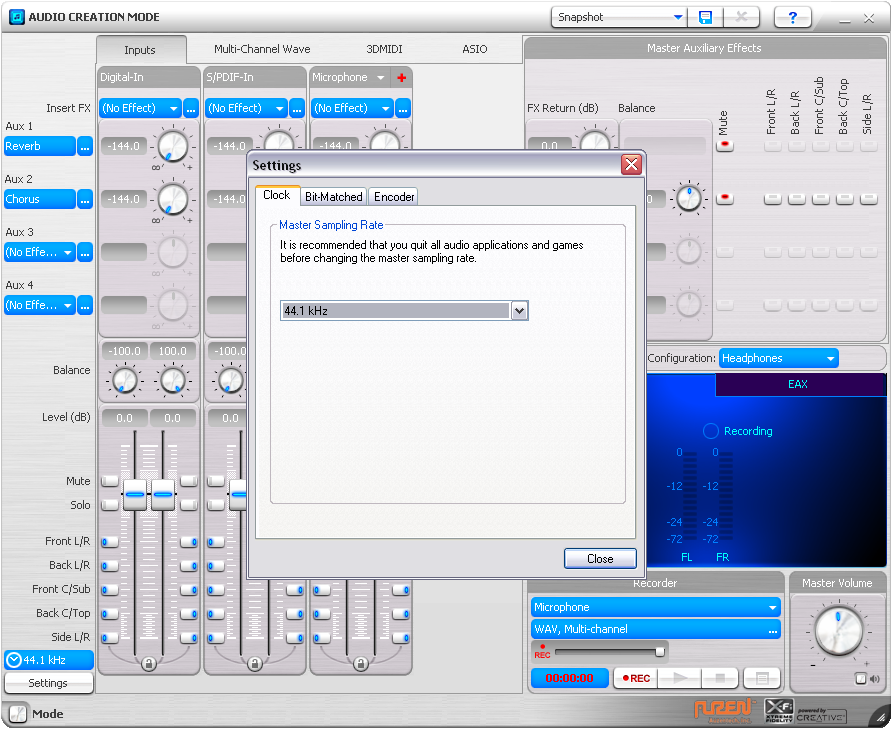Click the Digital-In channel link lock icon
The width and height of the screenshot is (892, 729).
coord(149,663)
